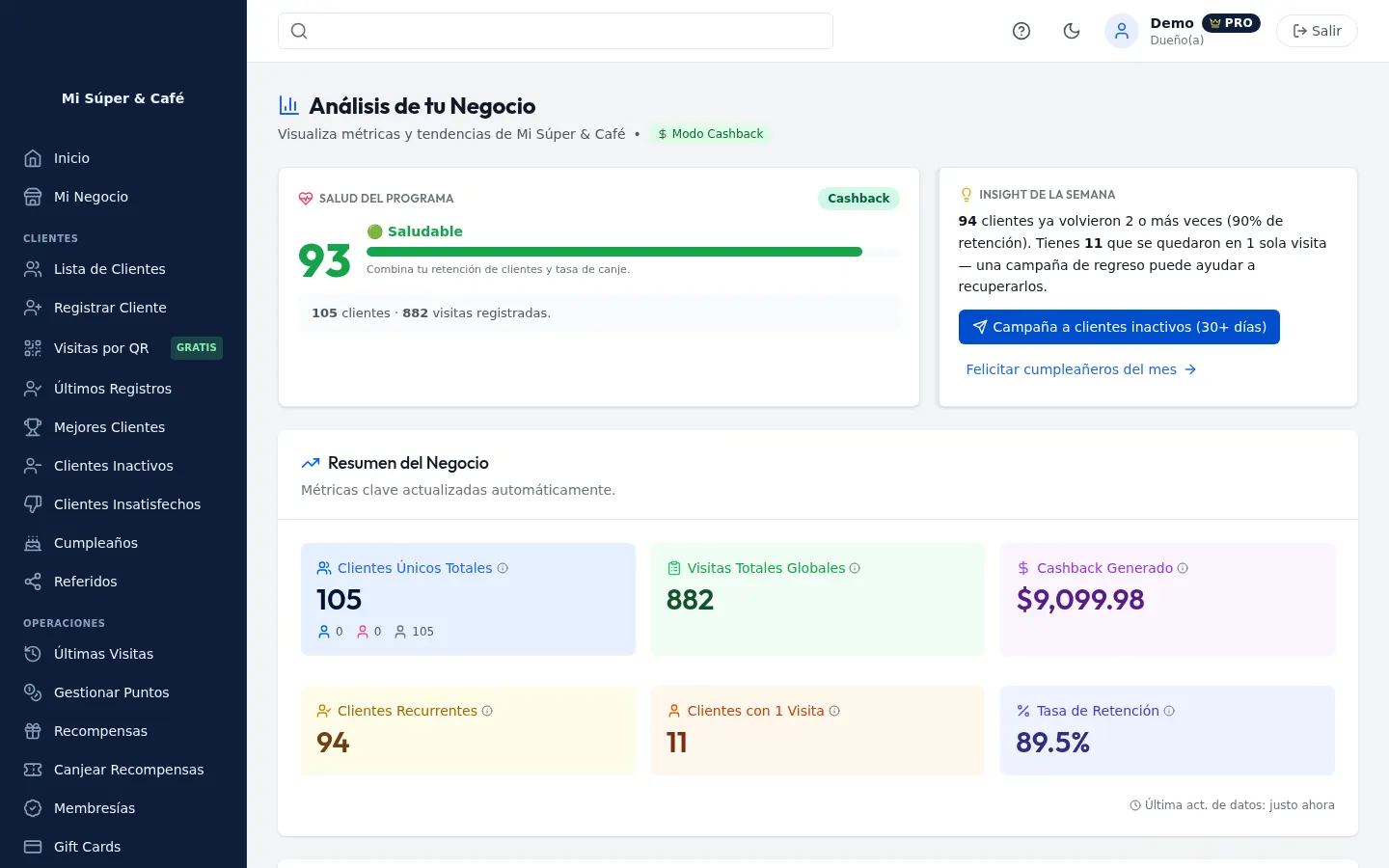The height and width of the screenshot is (868, 1389).
Task: Click the Cumpleaños cake icon
Action: coord(33,543)
